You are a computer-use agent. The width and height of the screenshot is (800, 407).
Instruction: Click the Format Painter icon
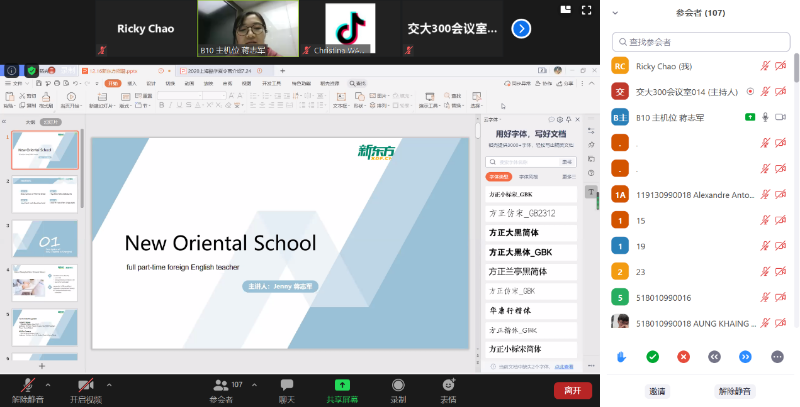click(46, 99)
